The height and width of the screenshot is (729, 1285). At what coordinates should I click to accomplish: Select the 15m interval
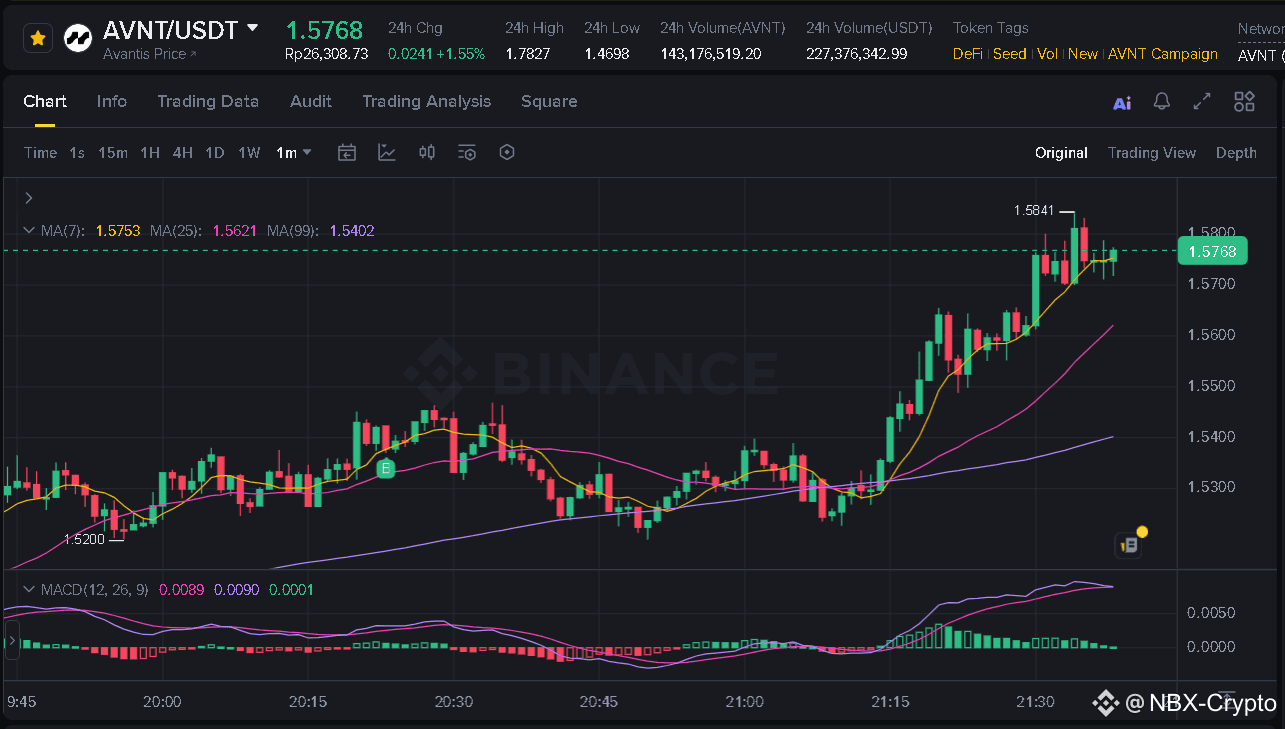pos(113,153)
